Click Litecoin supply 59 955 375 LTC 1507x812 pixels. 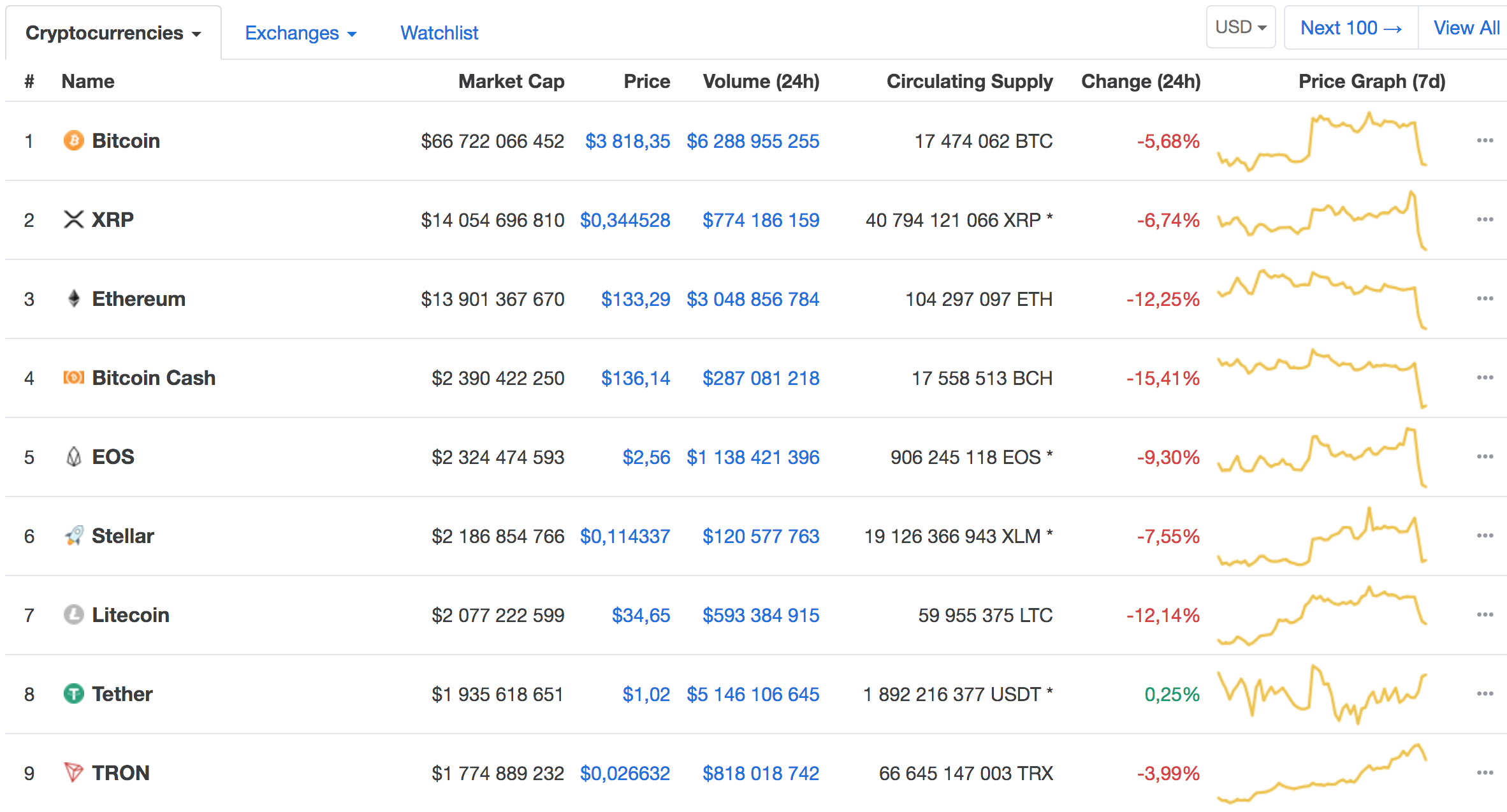(x=986, y=615)
